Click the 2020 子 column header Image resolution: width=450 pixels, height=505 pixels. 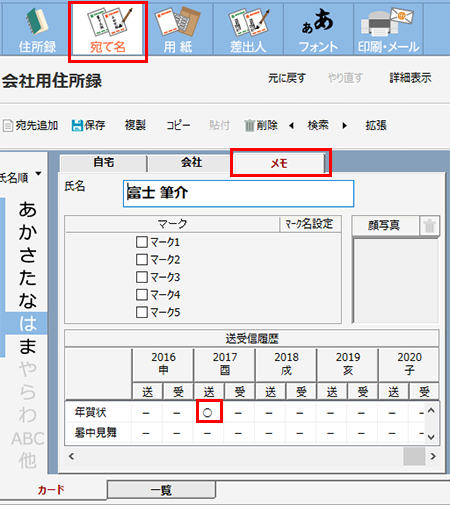click(x=409, y=364)
